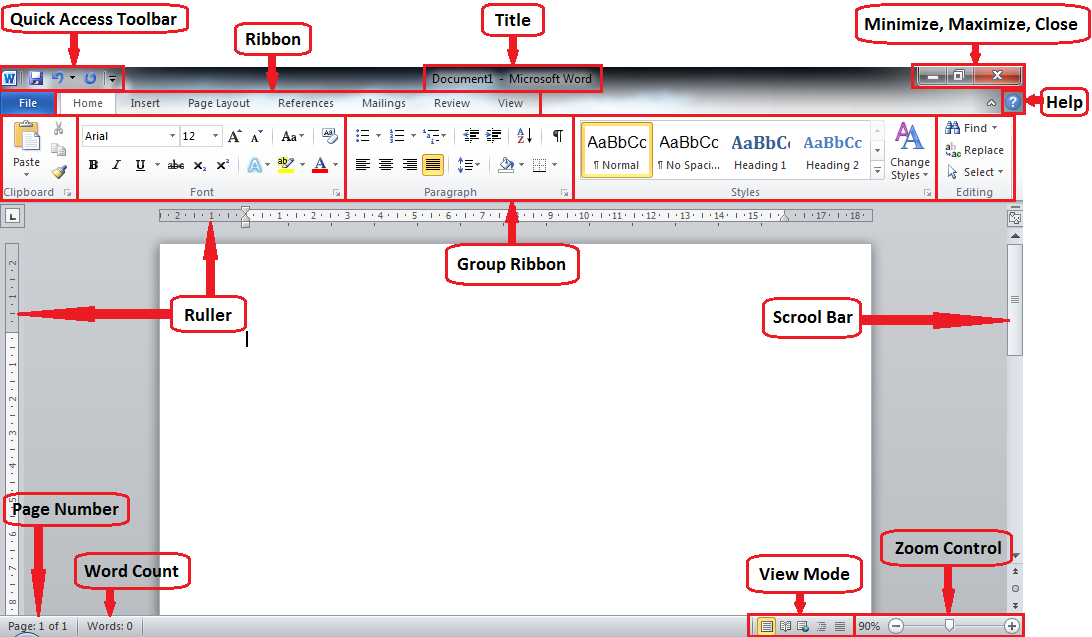1092x637 pixels.
Task: Center the paragraph text
Action: point(386,165)
